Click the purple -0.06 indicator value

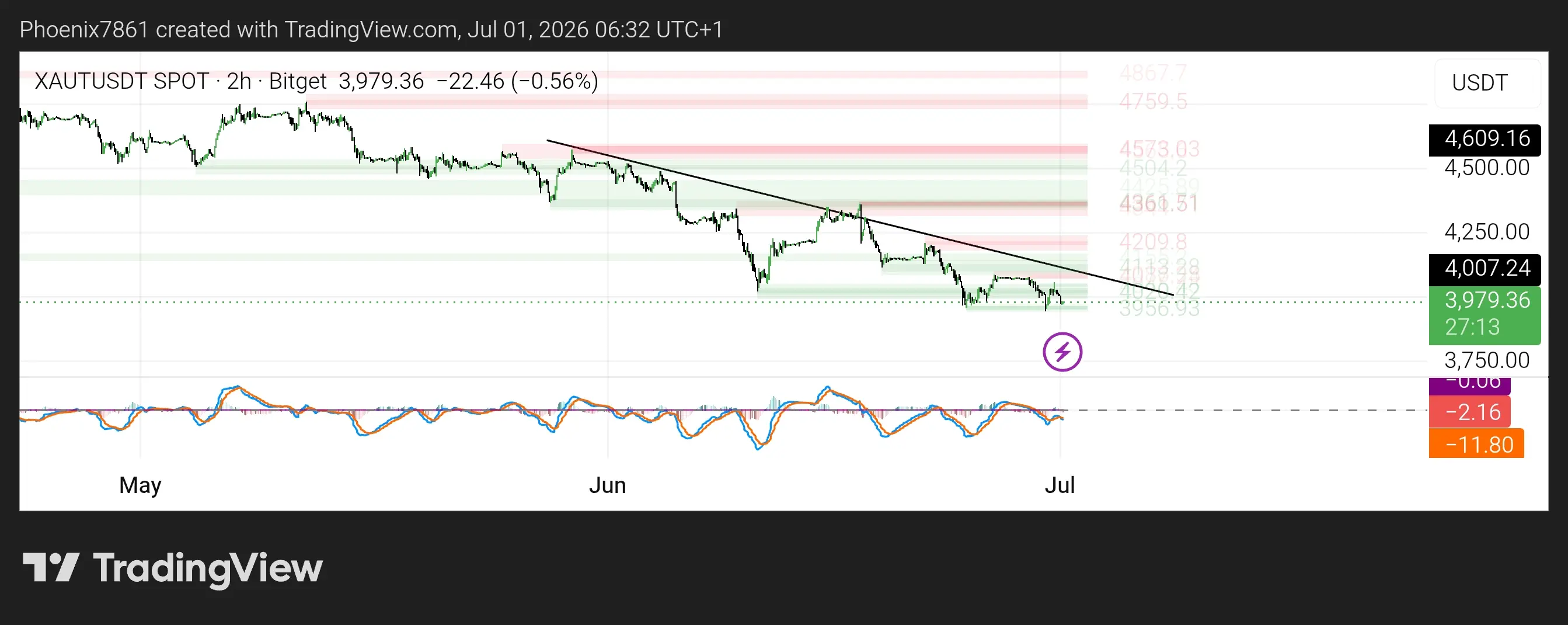(1469, 385)
